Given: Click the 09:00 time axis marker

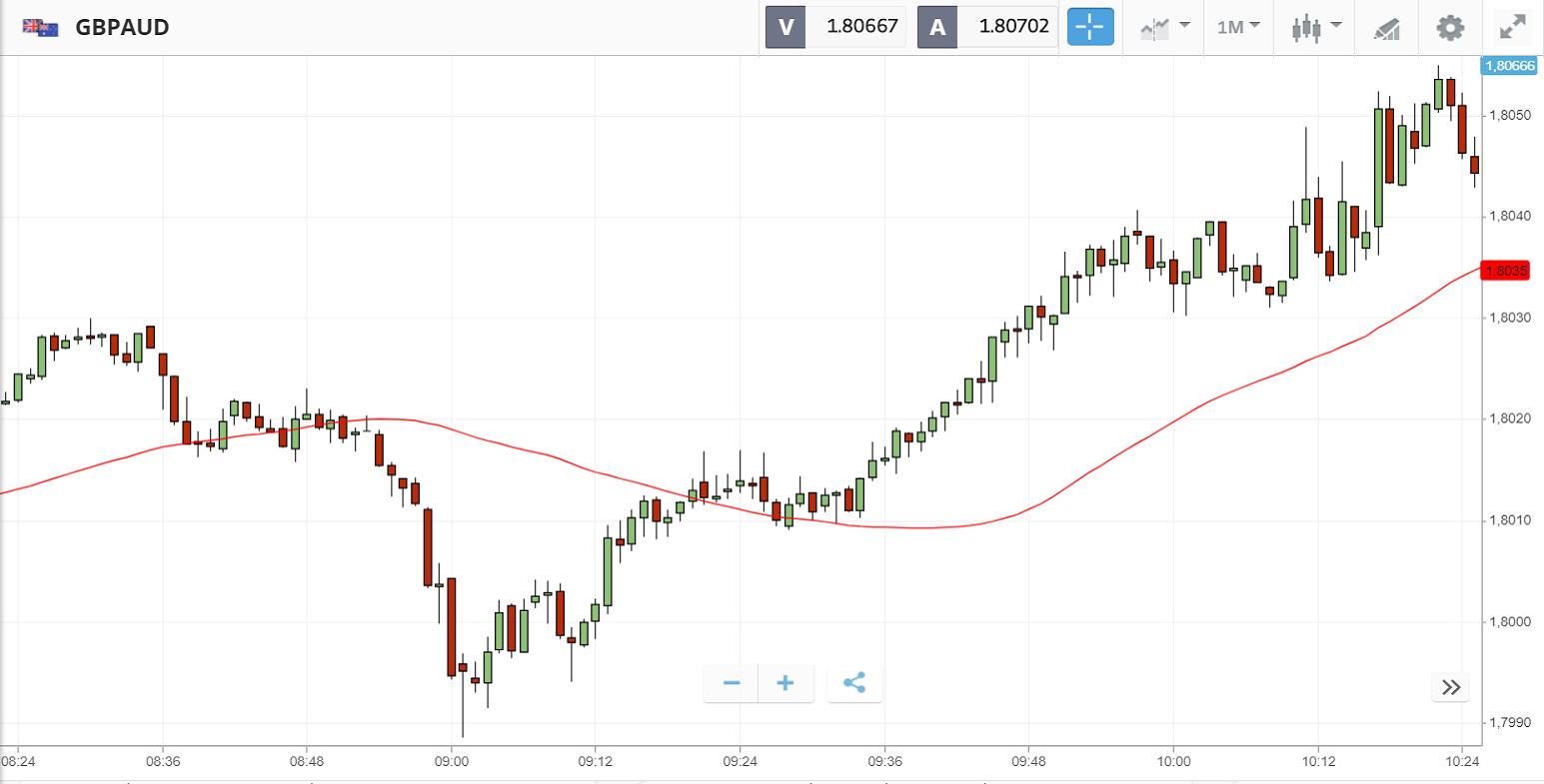Looking at the screenshot, I should click(452, 761).
